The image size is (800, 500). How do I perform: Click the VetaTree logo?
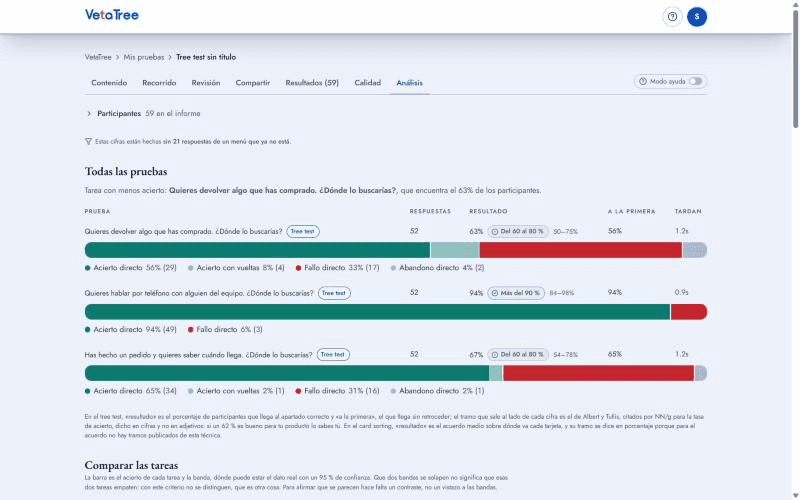tap(112, 15)
